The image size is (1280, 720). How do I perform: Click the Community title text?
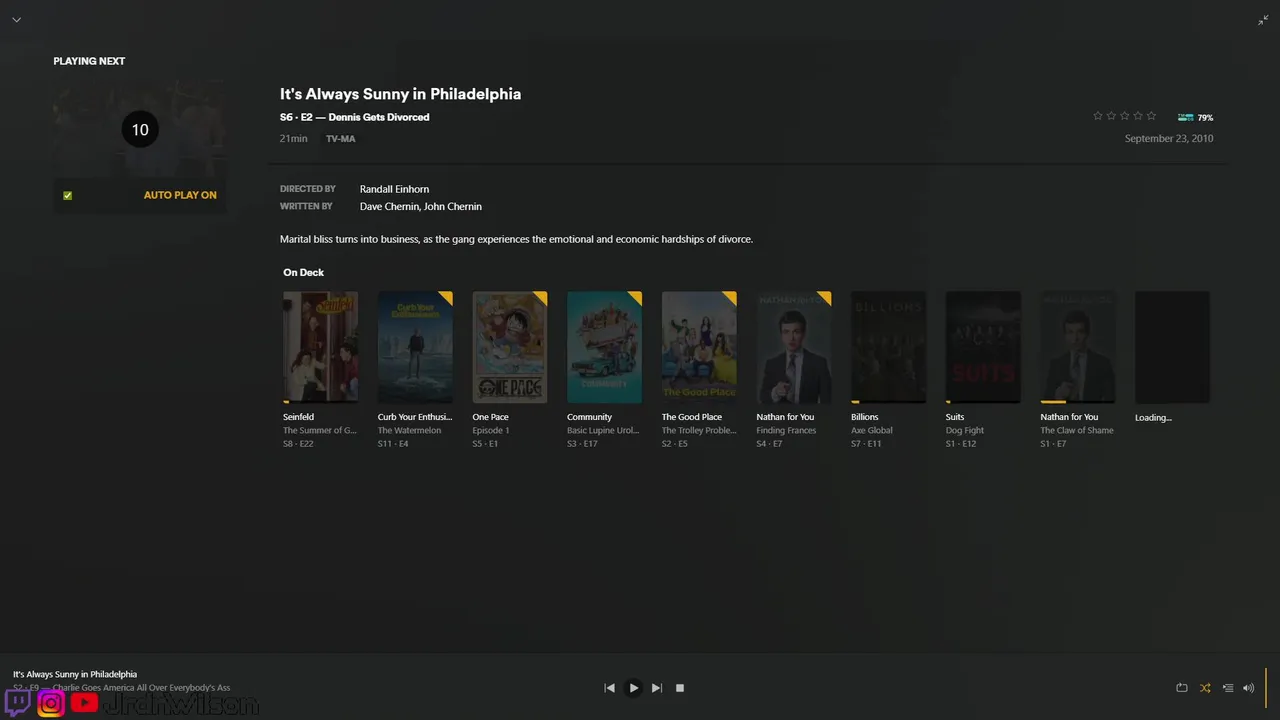(x=589, y=417)
